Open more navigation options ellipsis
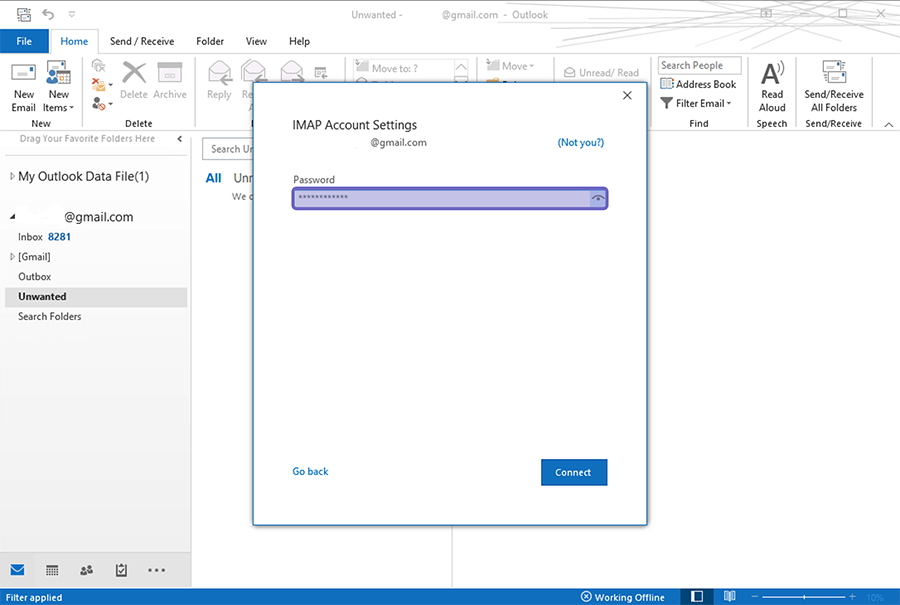 tap(156, 570)
